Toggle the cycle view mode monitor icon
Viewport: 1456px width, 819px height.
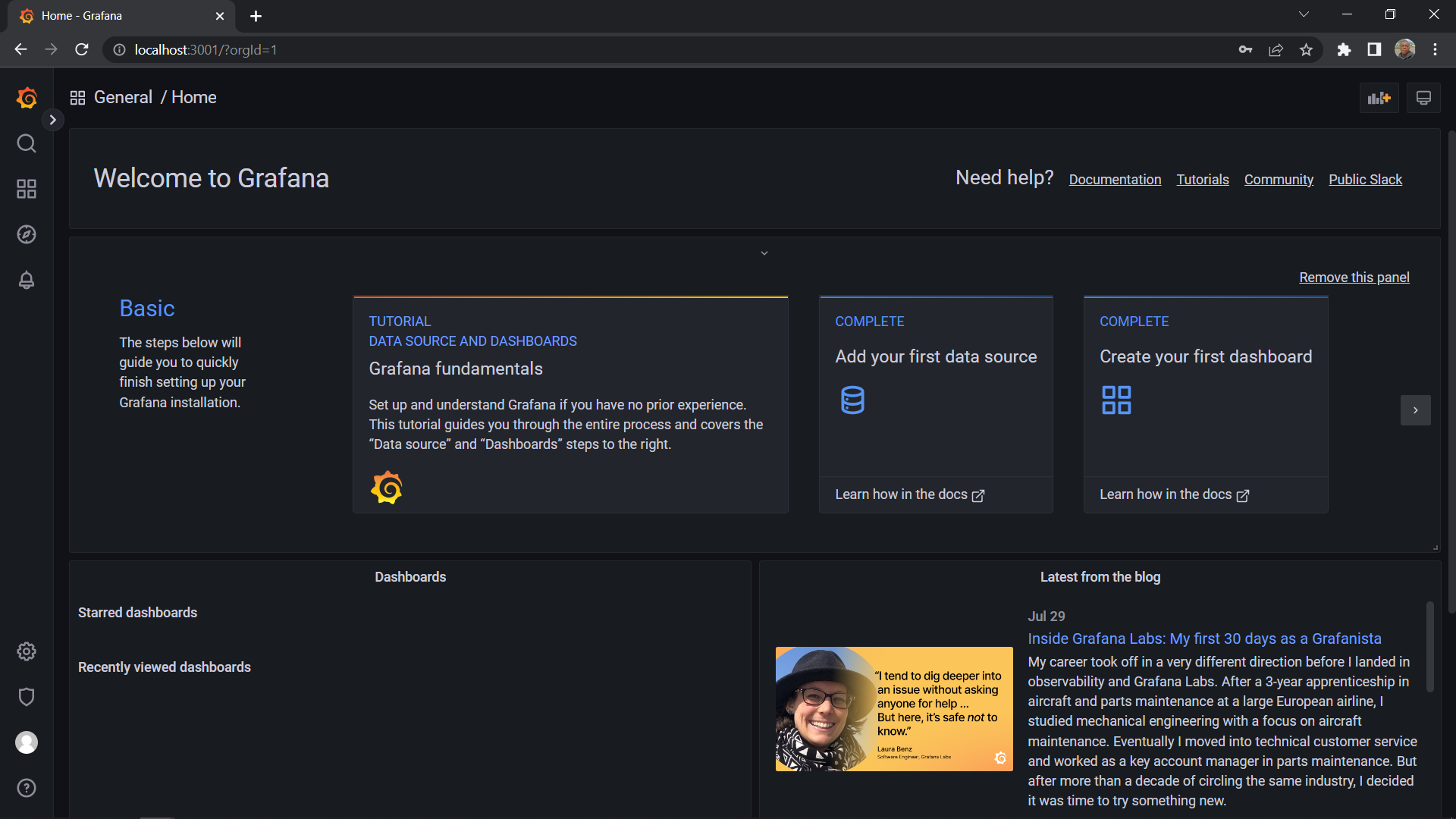point(1423,98)
